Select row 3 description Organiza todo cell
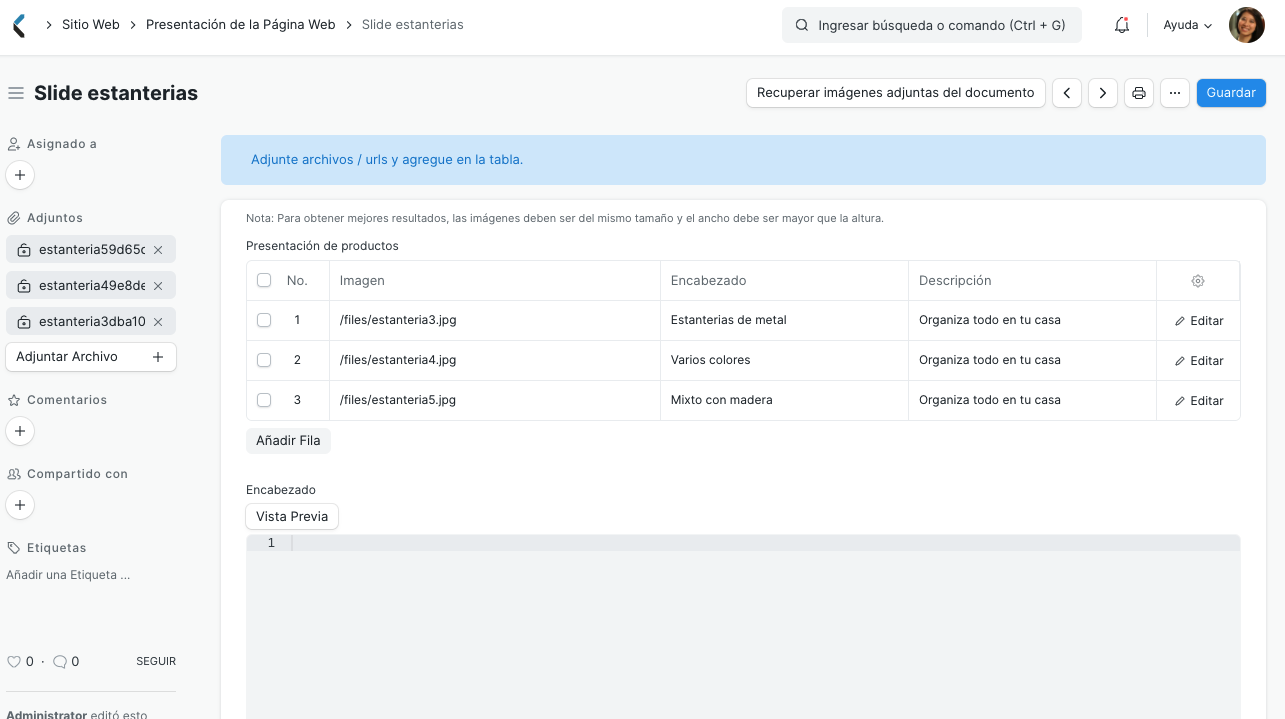 point(1032,400)
